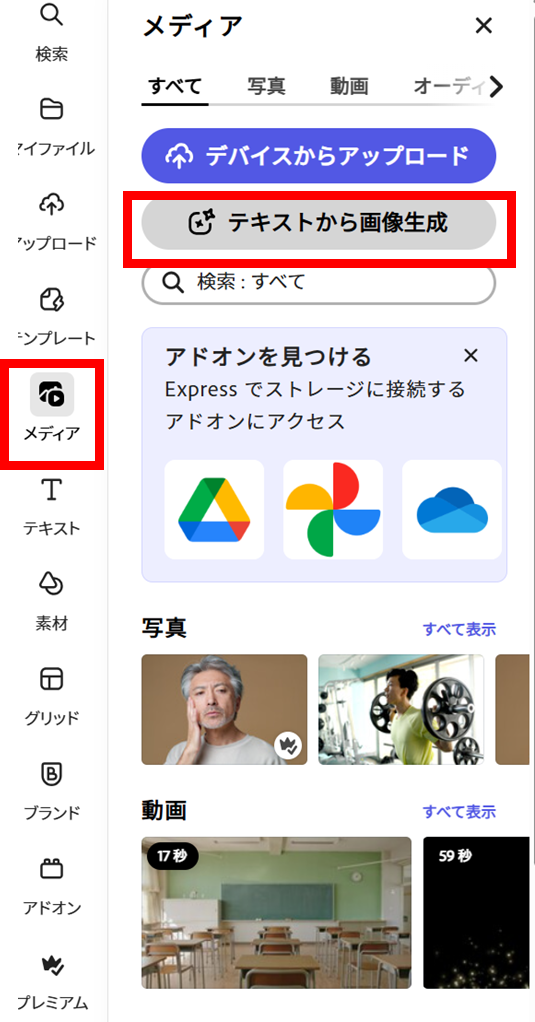Viewport: 535px width, 1022px height.
Task: Select the Google Drive add-on icon
Action: 214,510
